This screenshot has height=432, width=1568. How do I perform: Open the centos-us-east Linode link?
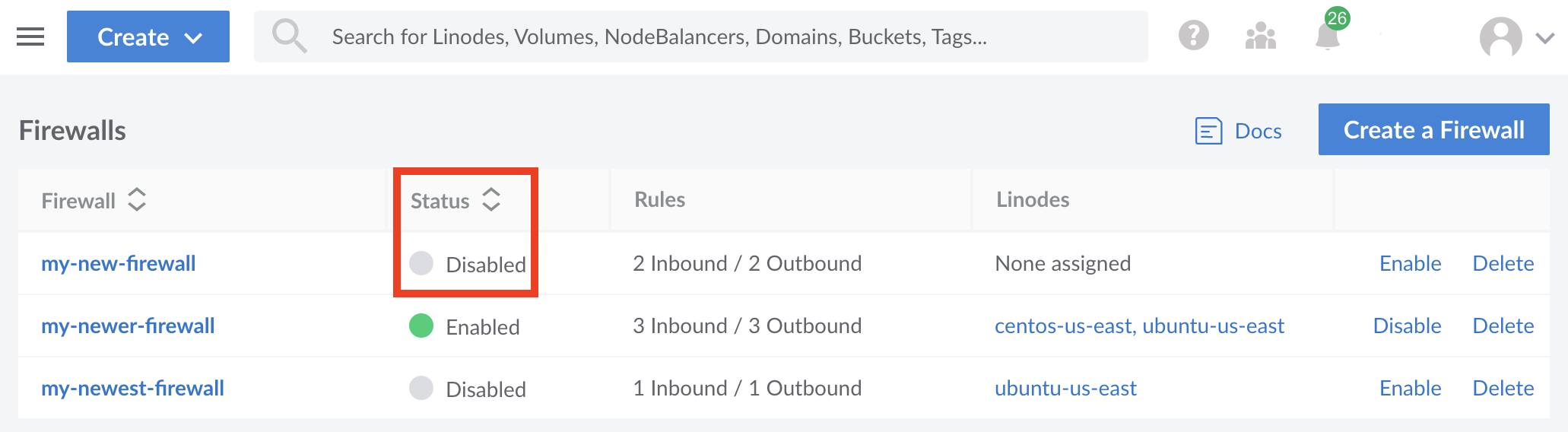pos(1065,326)
